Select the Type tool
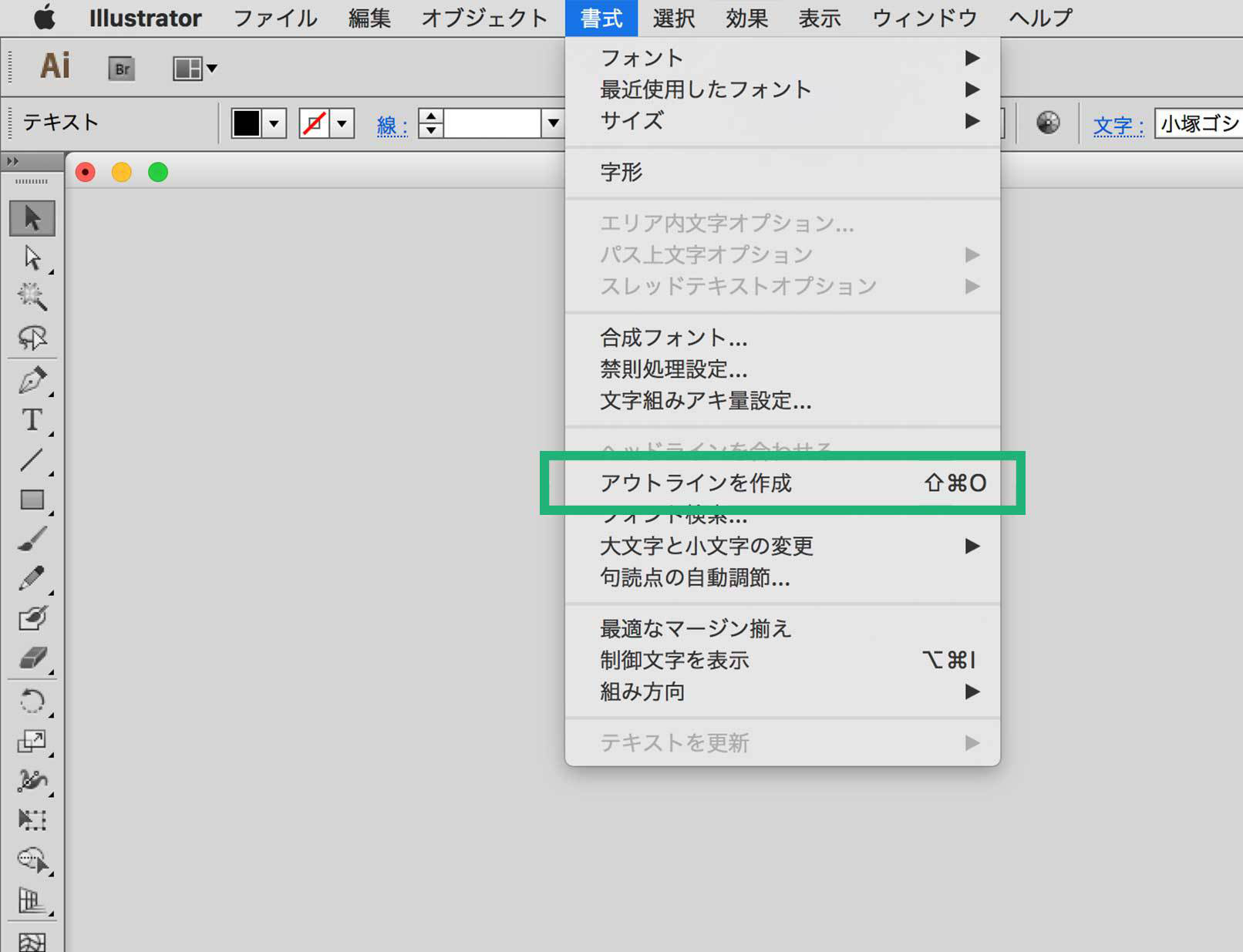The height and width of the screenshot is (952, 1243). [32, 420]
